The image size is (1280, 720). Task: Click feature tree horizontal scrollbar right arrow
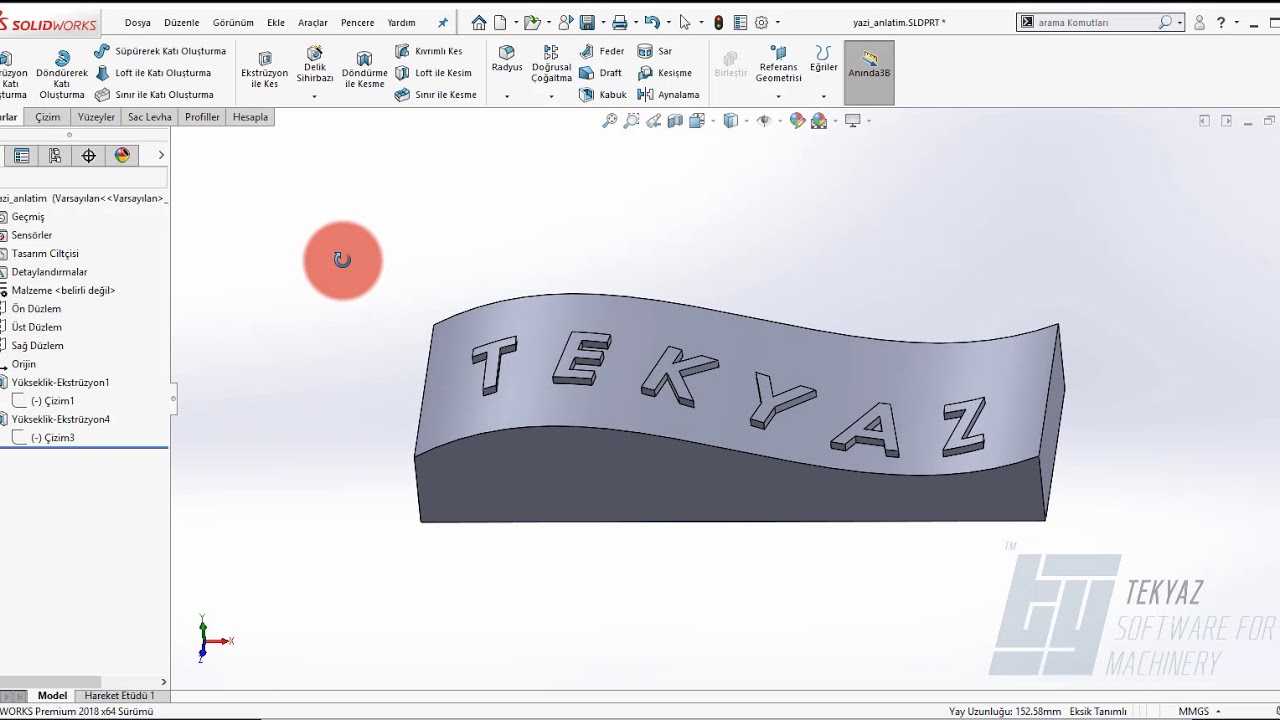click(x=164, y=682)
